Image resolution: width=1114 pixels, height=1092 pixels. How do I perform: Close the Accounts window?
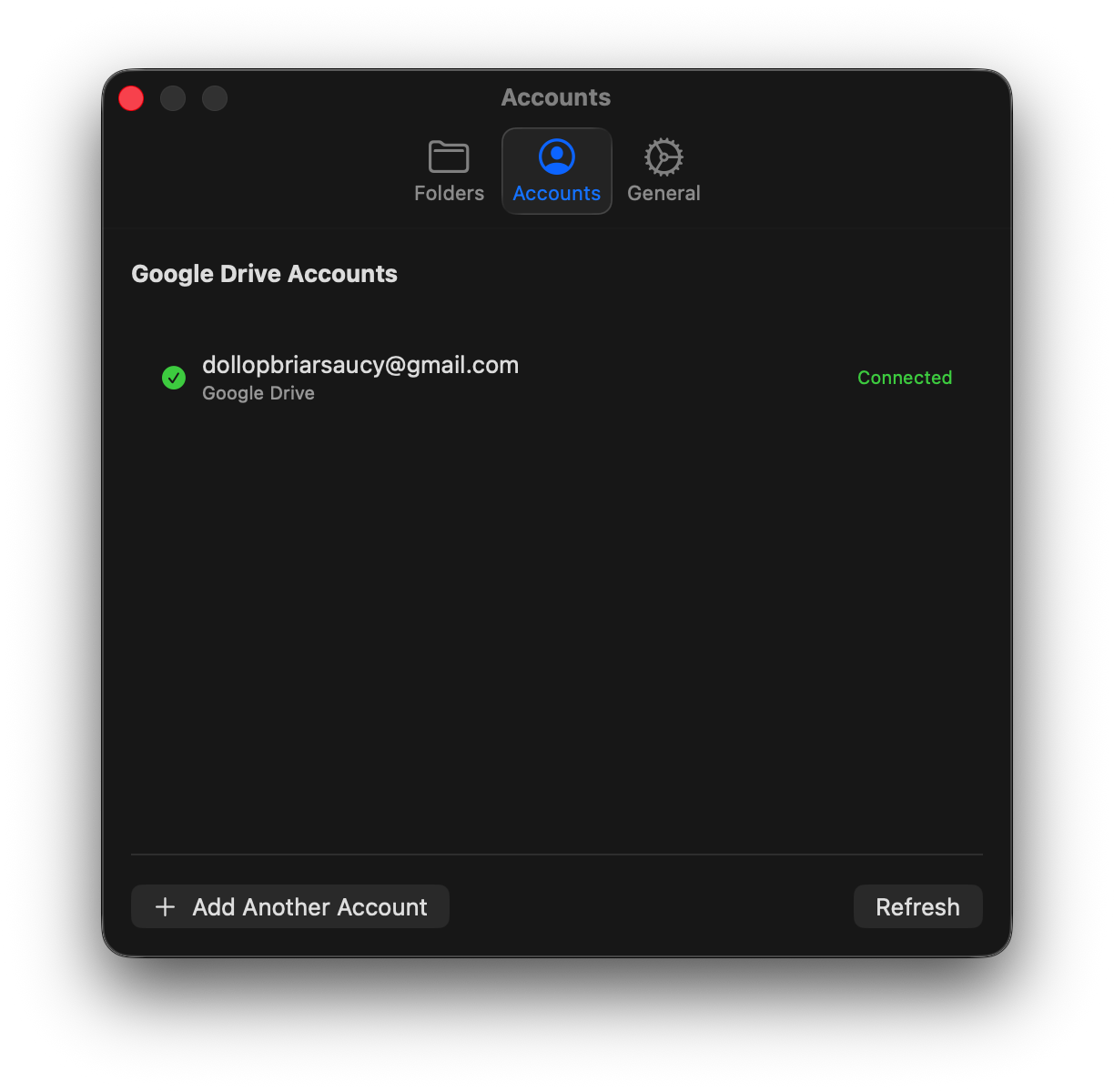coord(131,98)
